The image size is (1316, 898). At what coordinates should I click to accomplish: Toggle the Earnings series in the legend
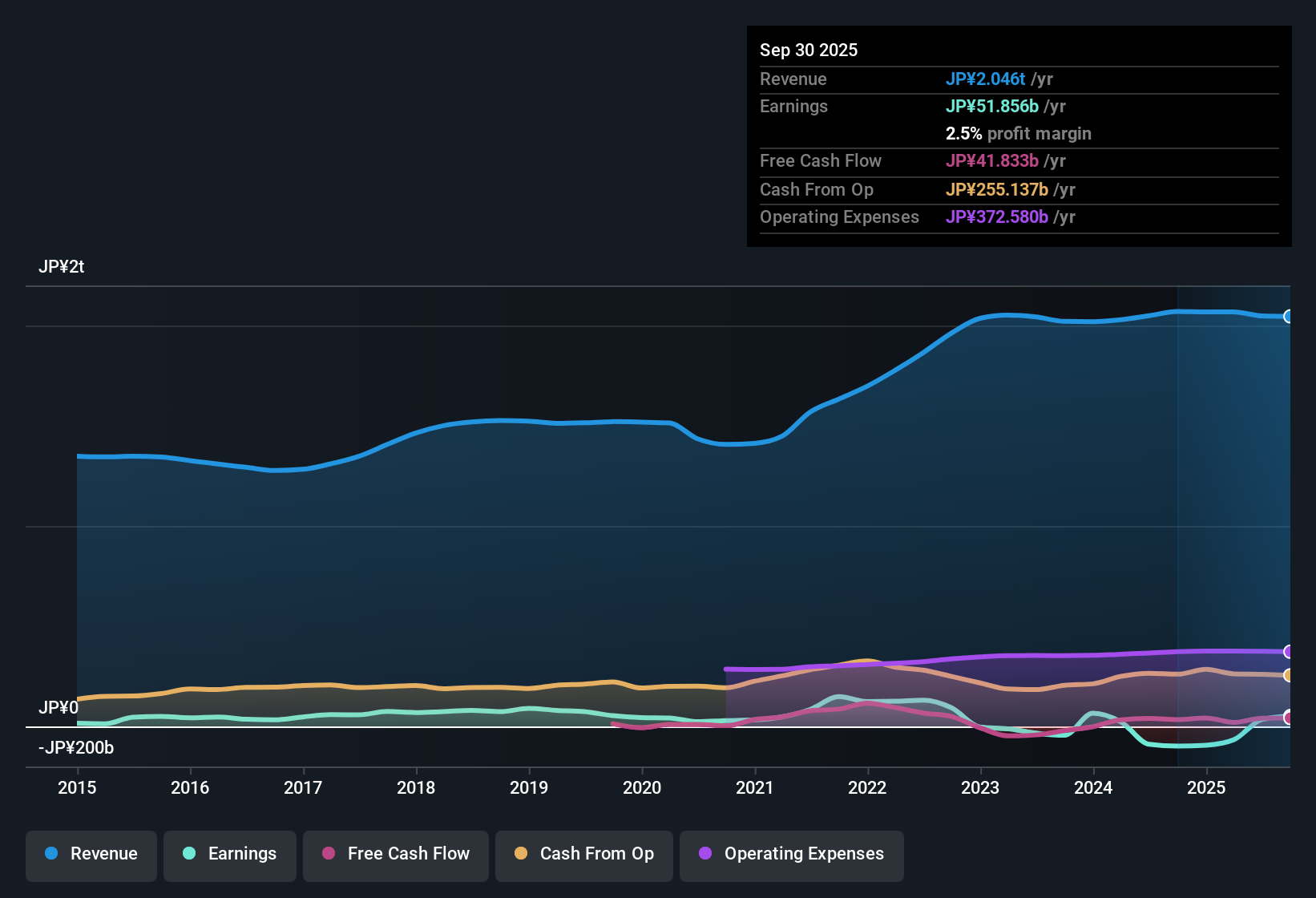(x=230, y=855)
